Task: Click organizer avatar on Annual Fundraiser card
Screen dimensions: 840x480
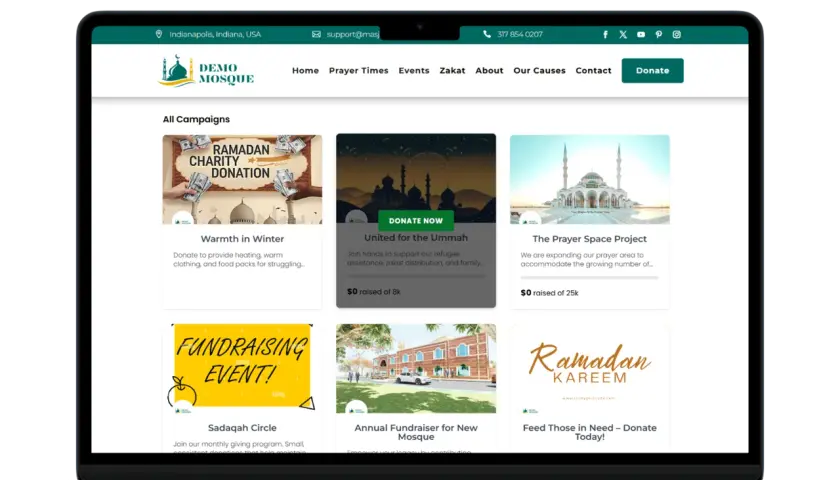Action: [356, 408]
